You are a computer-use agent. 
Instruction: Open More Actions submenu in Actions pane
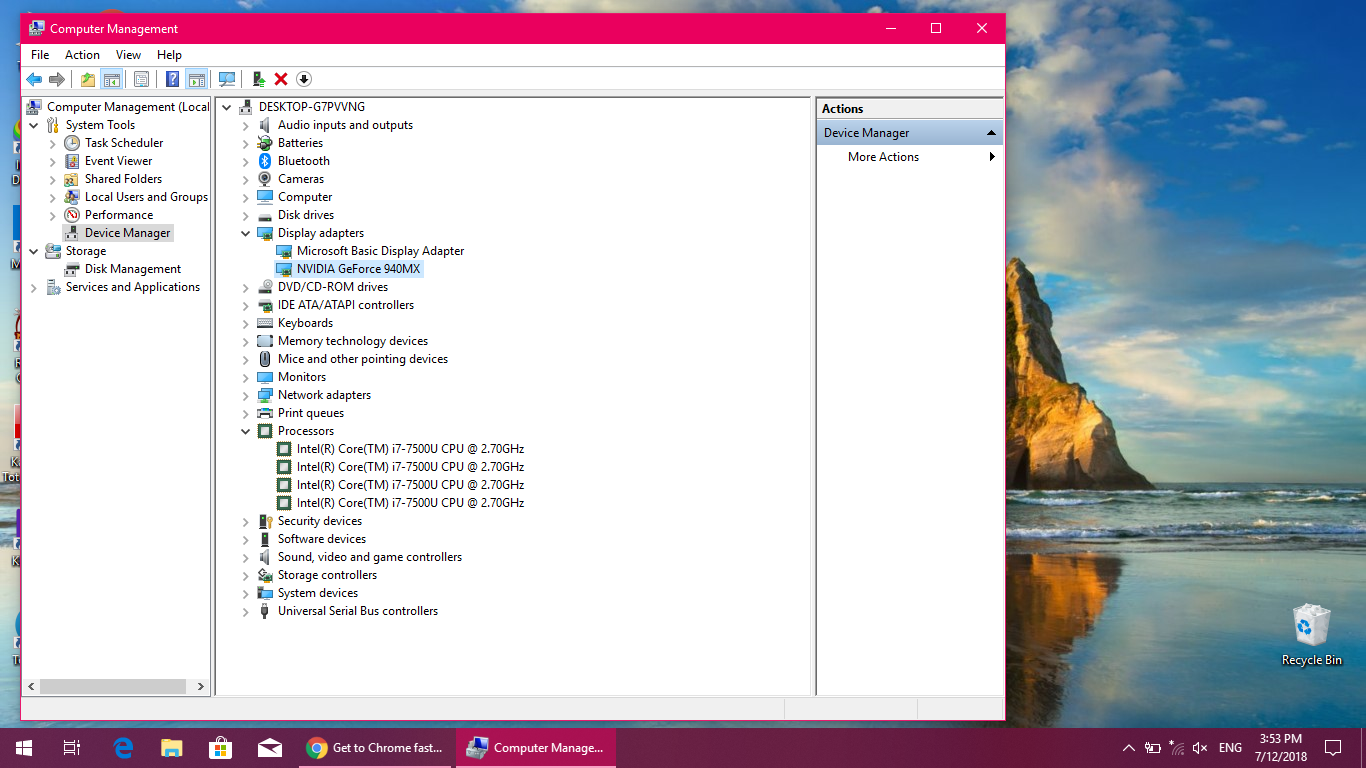910,157
